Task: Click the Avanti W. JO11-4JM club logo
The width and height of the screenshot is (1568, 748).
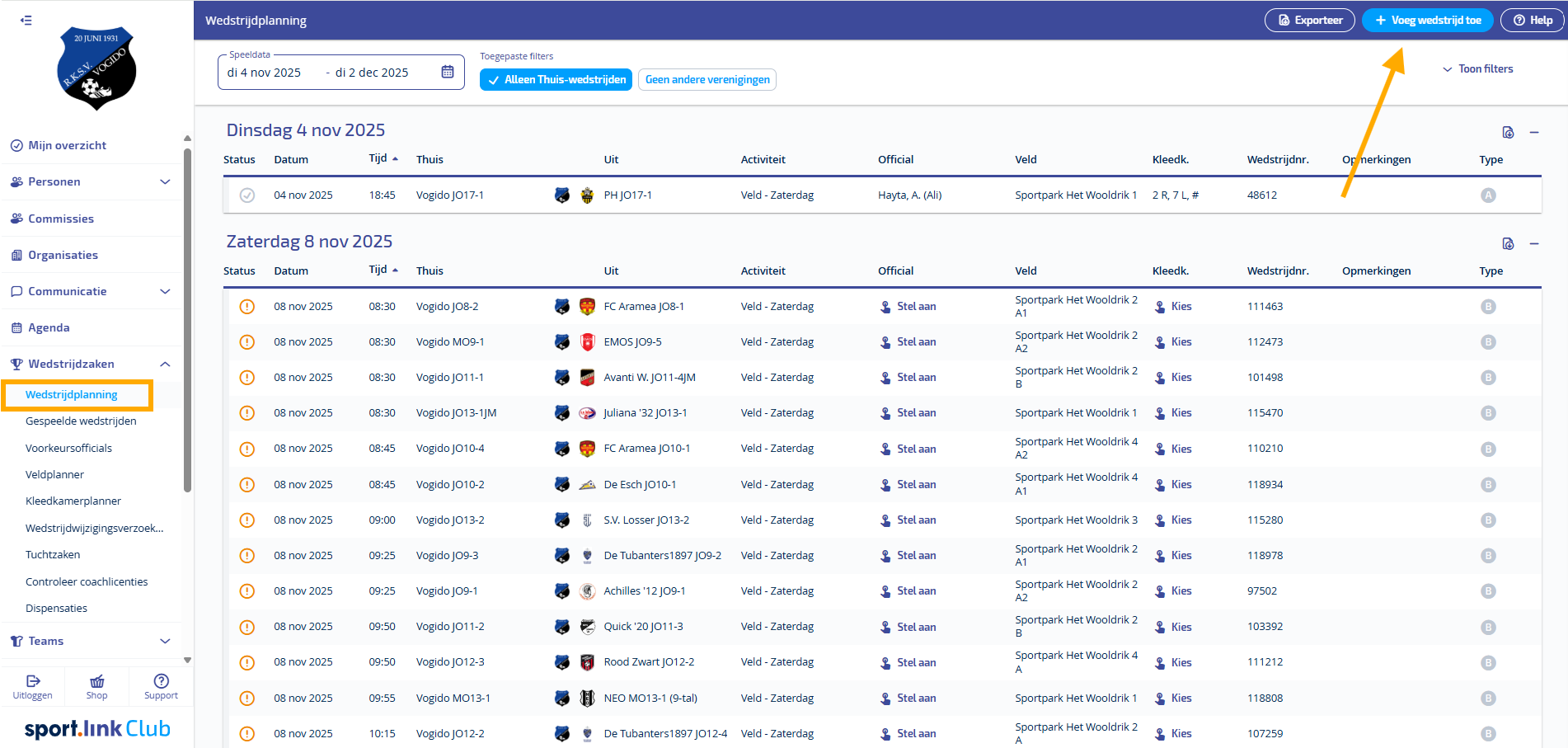Action: coord(587,378)
